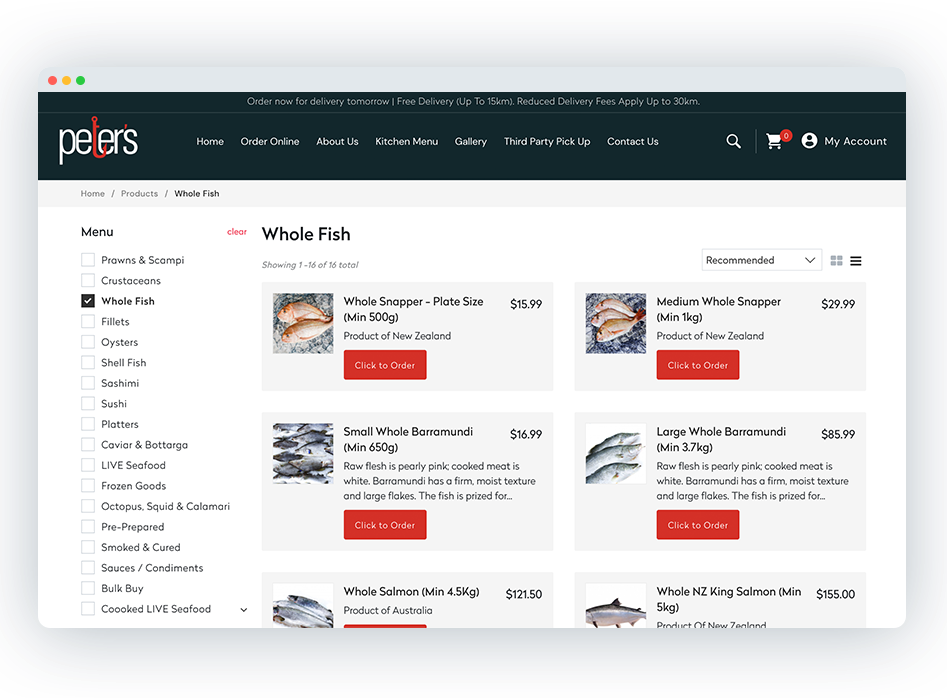This screenshot has height=698, width=947.
Task: Click the Whole Salmon product thumbnail
Action: (x=303, y=604)
